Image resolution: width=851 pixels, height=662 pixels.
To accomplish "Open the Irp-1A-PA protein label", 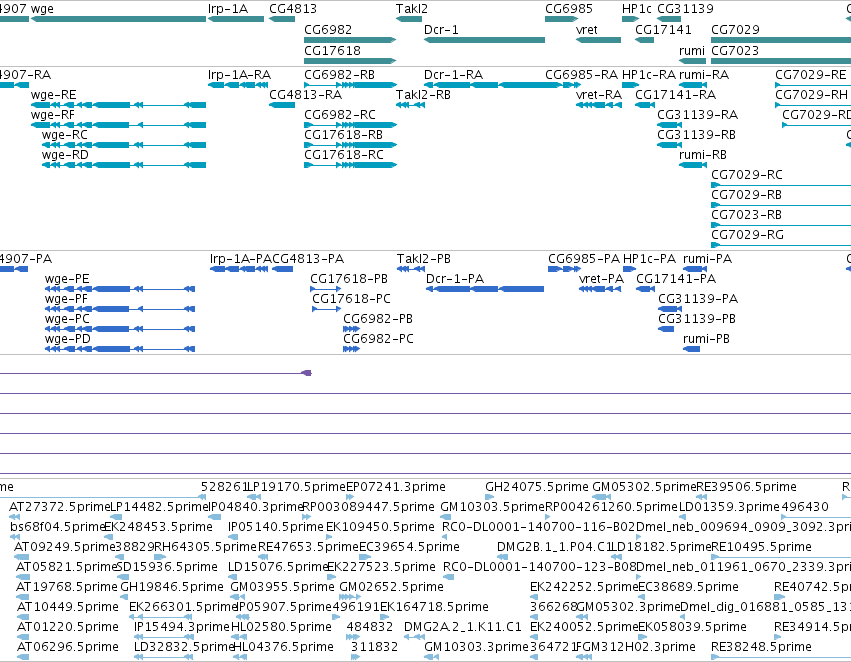I will pyautogui.click(x=240, y=259).
